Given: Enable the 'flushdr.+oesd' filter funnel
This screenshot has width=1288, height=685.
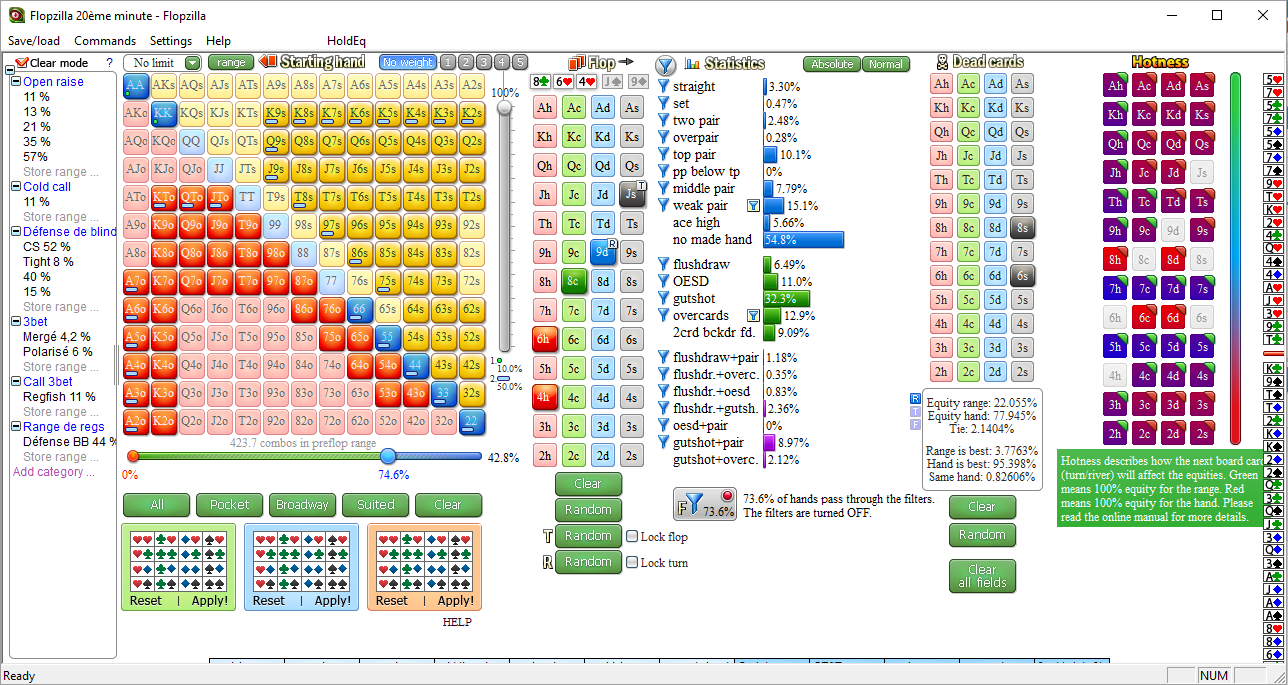Looking at the screenshot, I should tap(663, 391).
